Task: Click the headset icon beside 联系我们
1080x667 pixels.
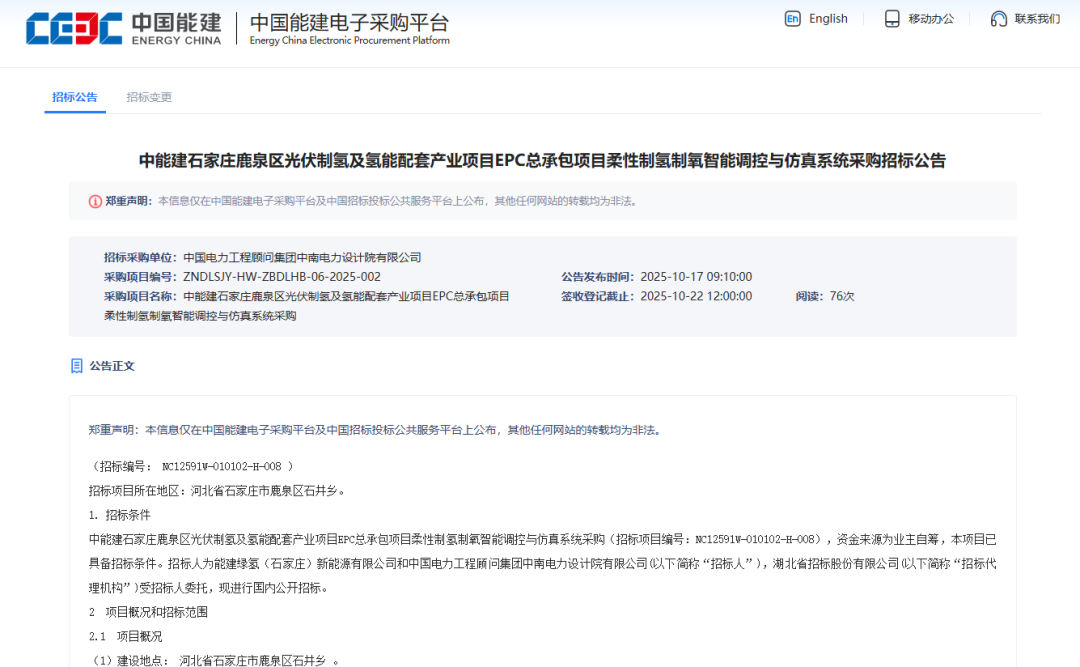Action: (997, 18)
